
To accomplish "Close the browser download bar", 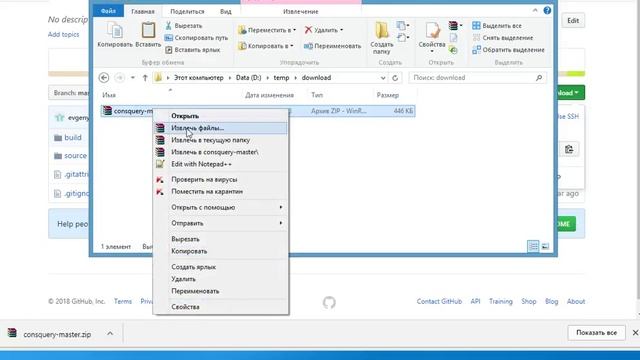I will pos(635,333).
